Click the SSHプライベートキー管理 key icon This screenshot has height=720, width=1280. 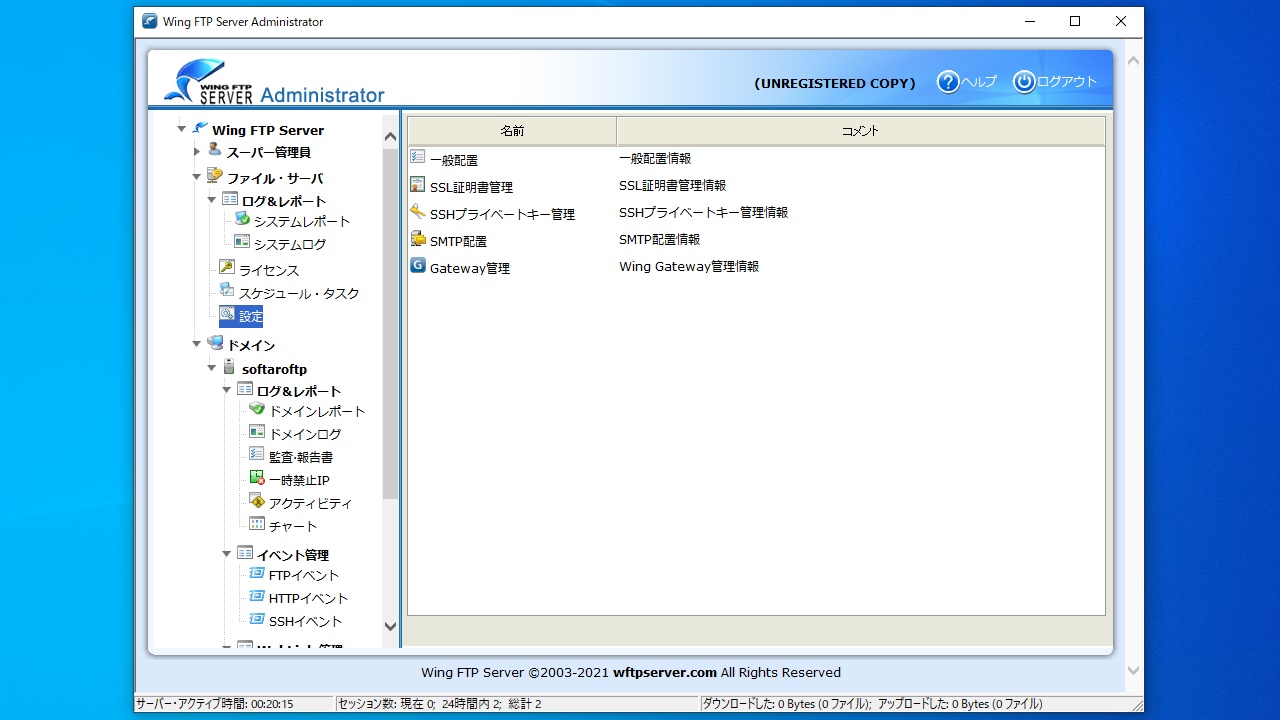click(x=418, y=211)
